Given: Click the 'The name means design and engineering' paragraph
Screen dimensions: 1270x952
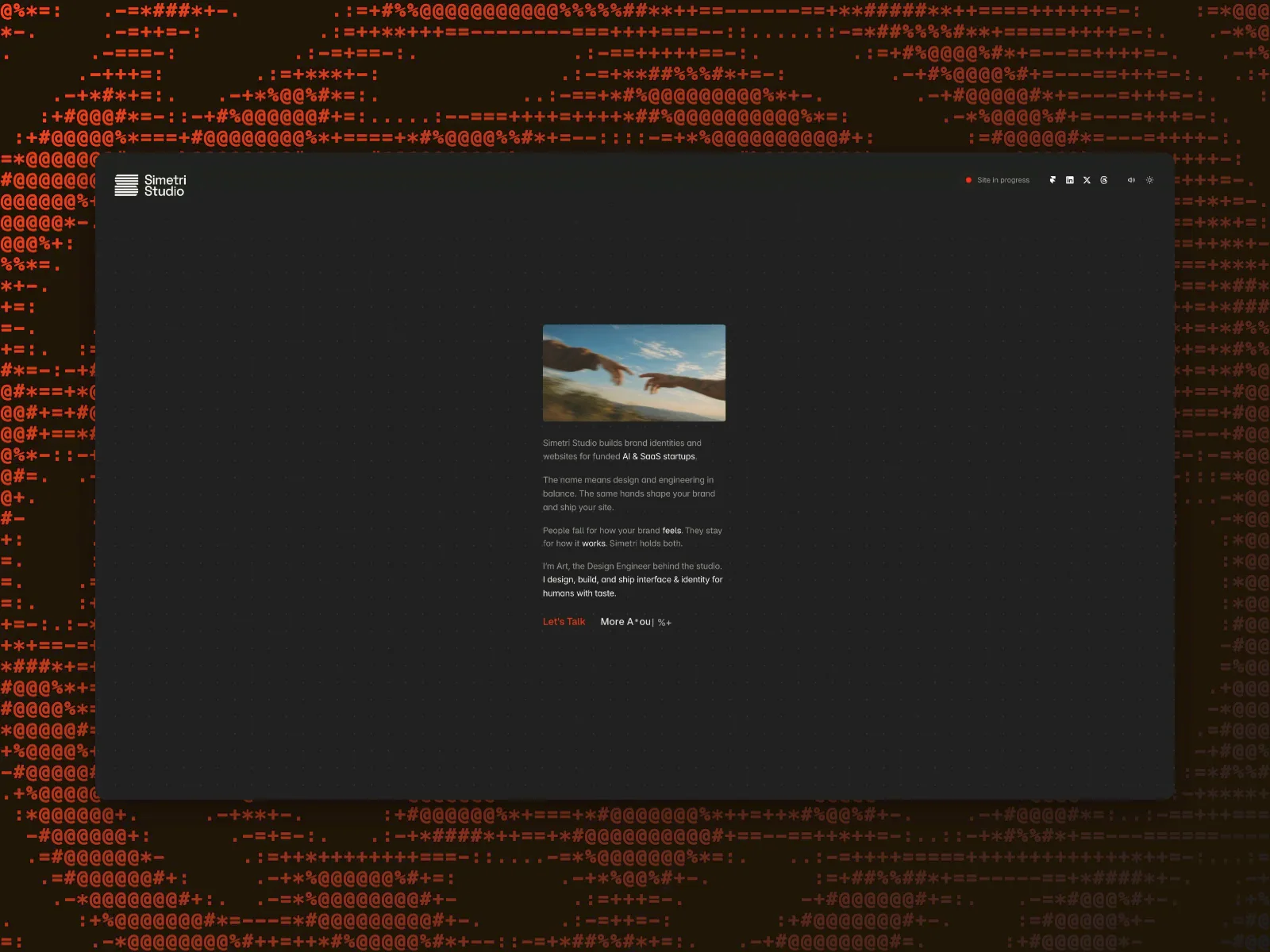Looking at the screenshot, I should [x=629, y=493].
